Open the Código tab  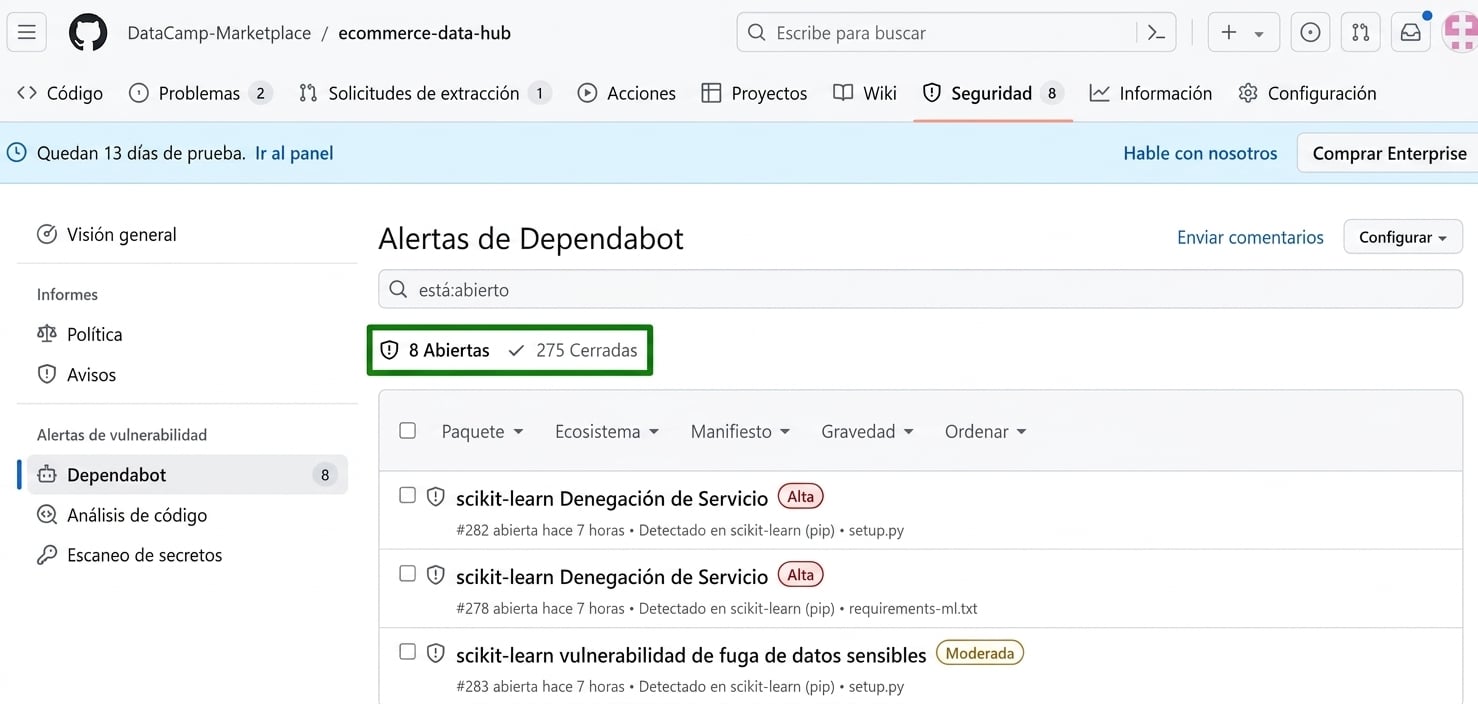click(60, 93)
